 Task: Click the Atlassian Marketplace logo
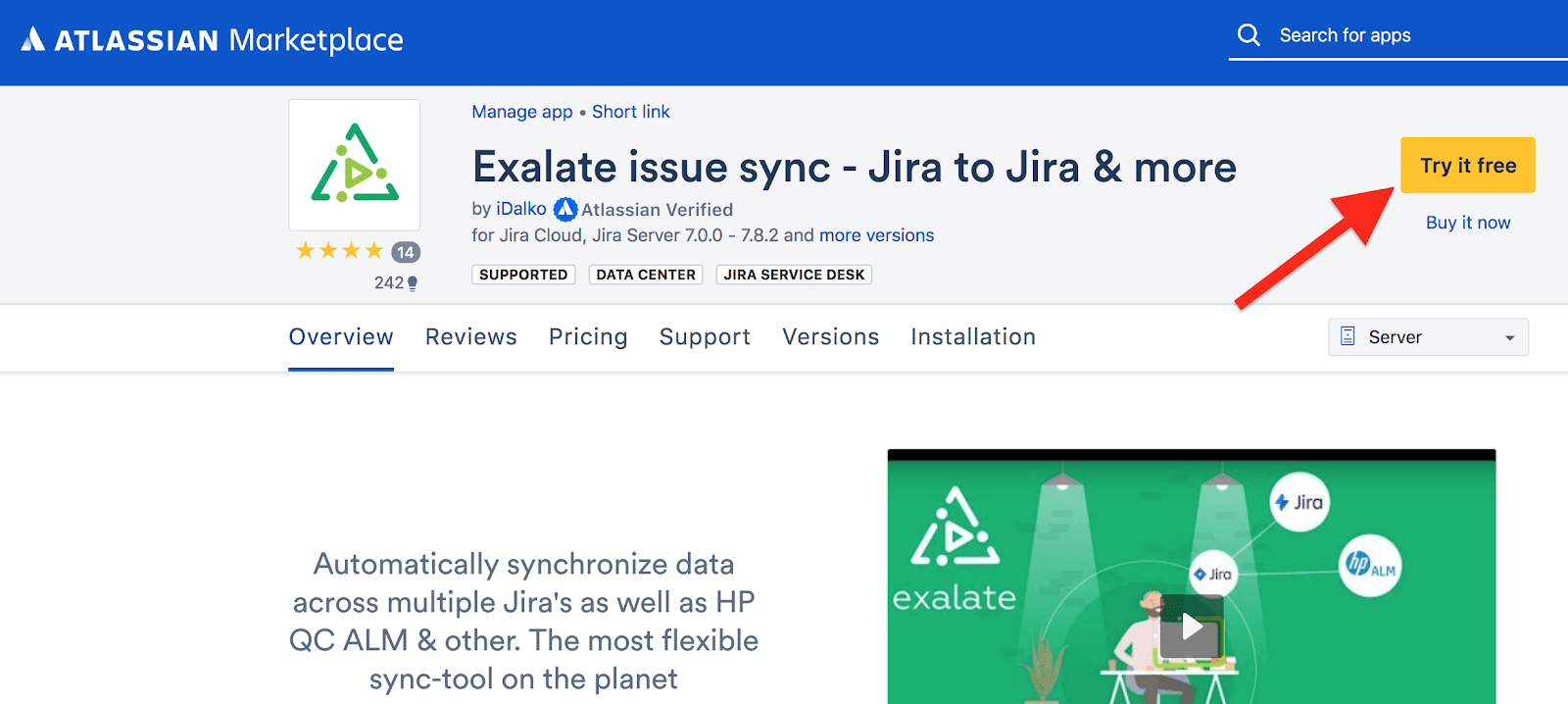tap(213, 39)
